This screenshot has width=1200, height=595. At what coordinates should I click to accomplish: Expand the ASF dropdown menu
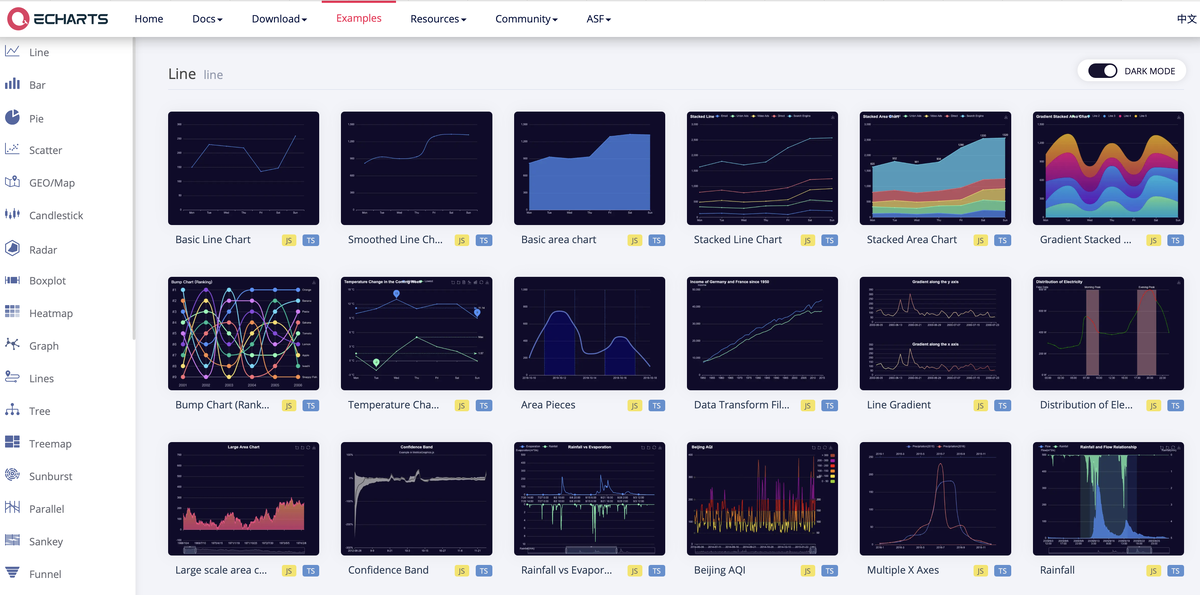(x=598, y=19)
